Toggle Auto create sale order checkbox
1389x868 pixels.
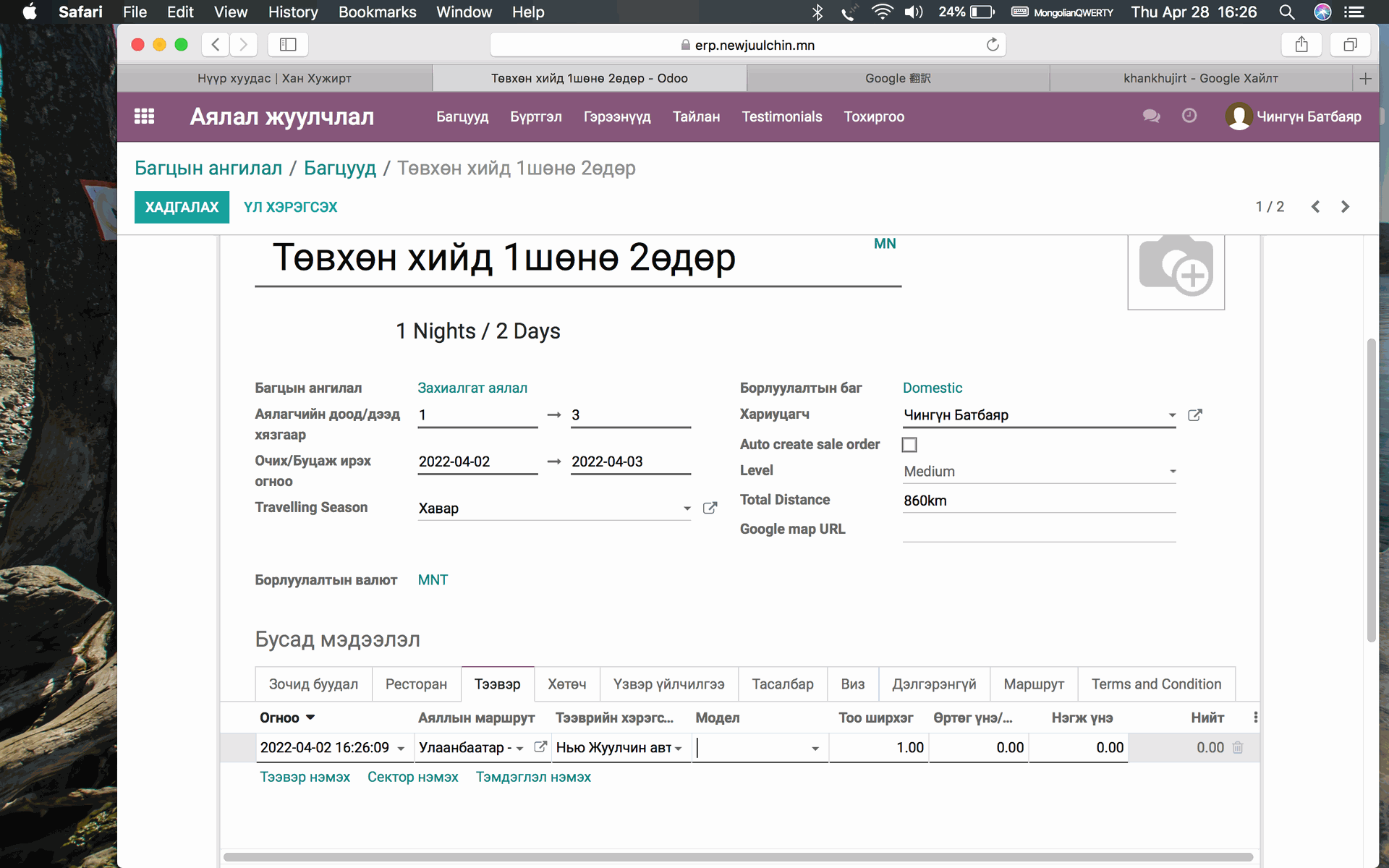[x=909, y=445]
